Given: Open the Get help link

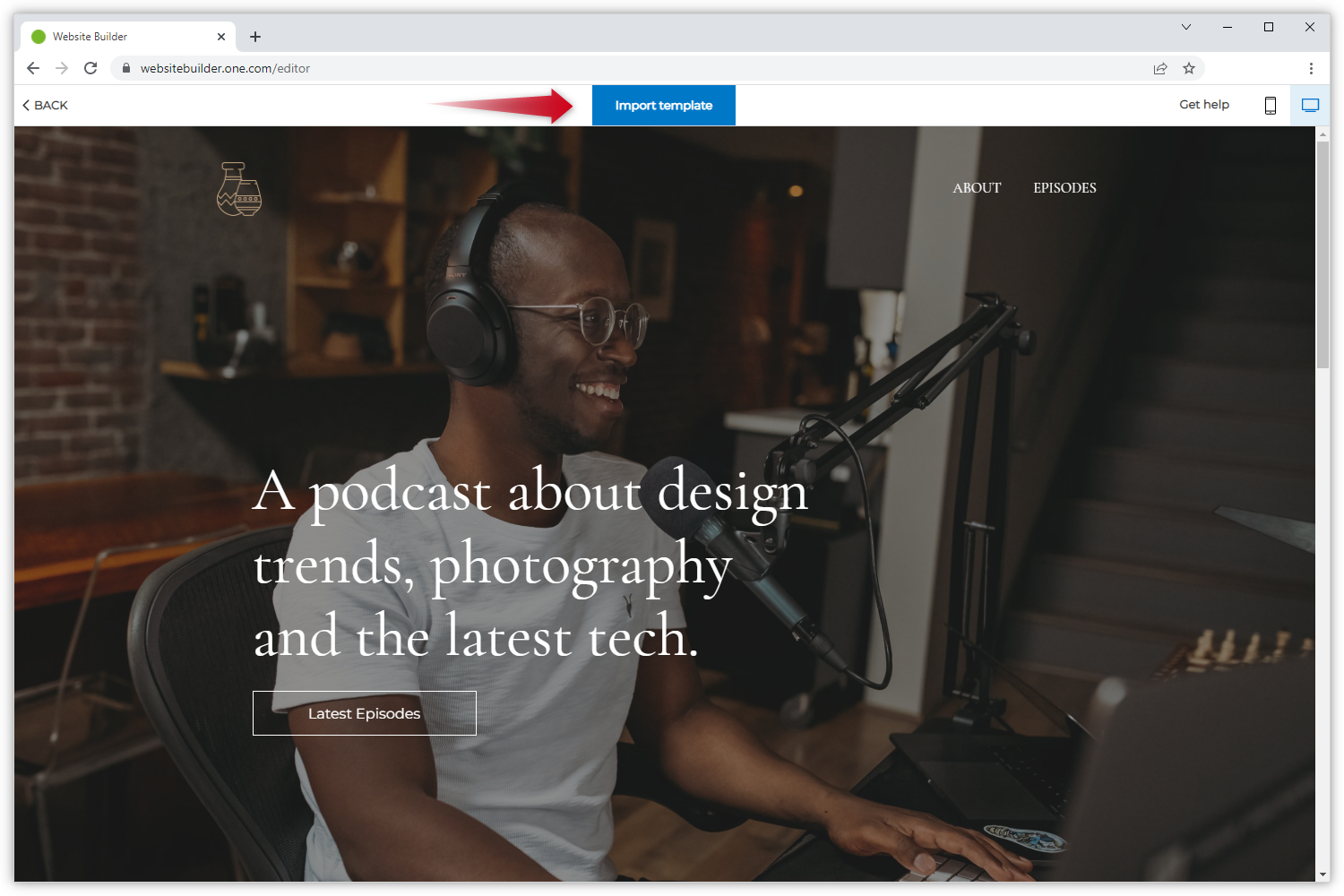Looking at the screenshot, I should pos(1203,105).
